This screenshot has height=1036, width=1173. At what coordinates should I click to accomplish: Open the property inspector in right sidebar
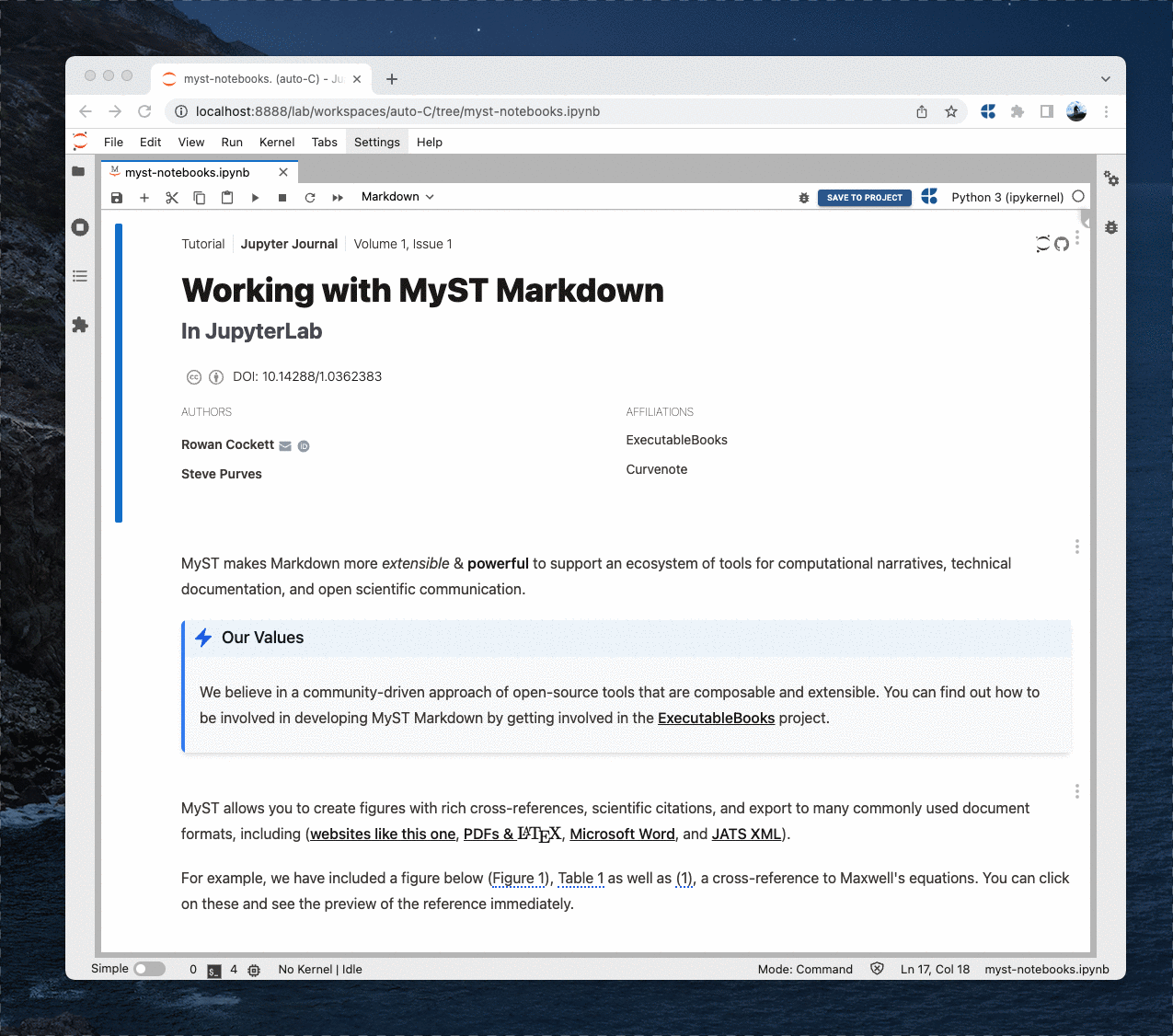pyautogui.click(x=1111, y=178)
